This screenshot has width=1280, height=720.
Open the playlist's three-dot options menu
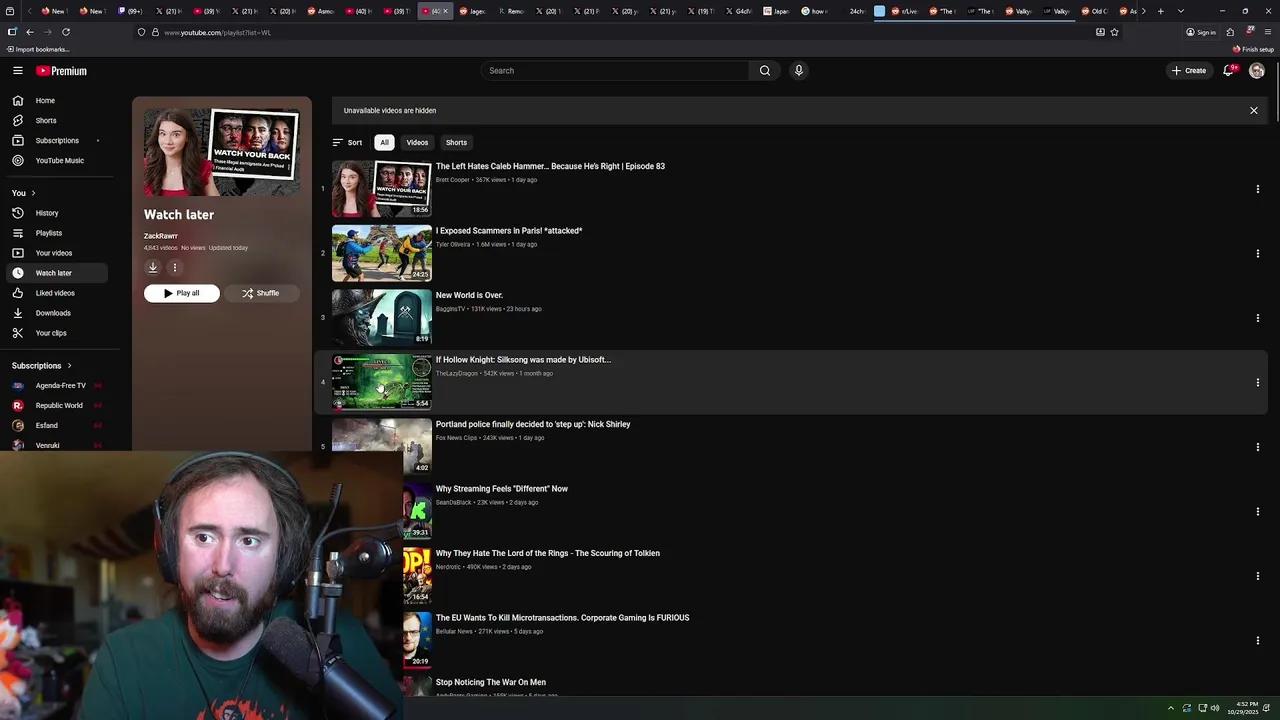click(x=174, y=267)
